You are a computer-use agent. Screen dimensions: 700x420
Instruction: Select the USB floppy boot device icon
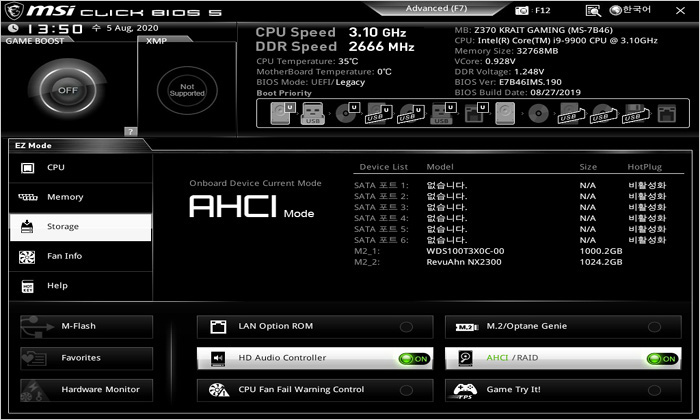[x=636, y=113]
